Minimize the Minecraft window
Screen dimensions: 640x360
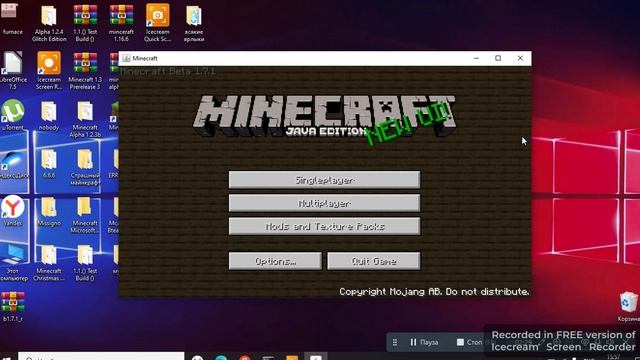click(x=476, y=58)
